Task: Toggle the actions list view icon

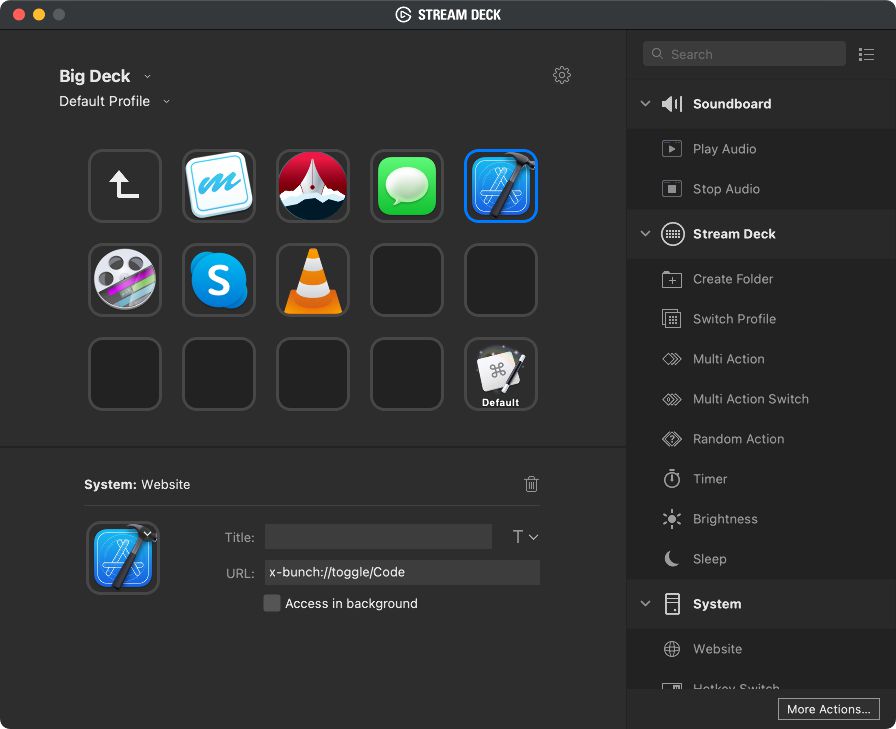Action: click(866, 54)
